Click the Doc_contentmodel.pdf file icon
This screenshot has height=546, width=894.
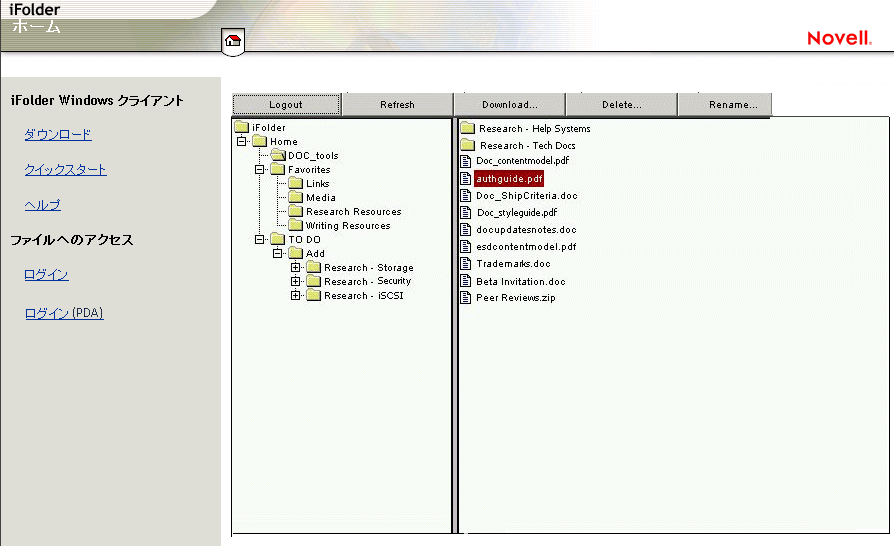466,161
